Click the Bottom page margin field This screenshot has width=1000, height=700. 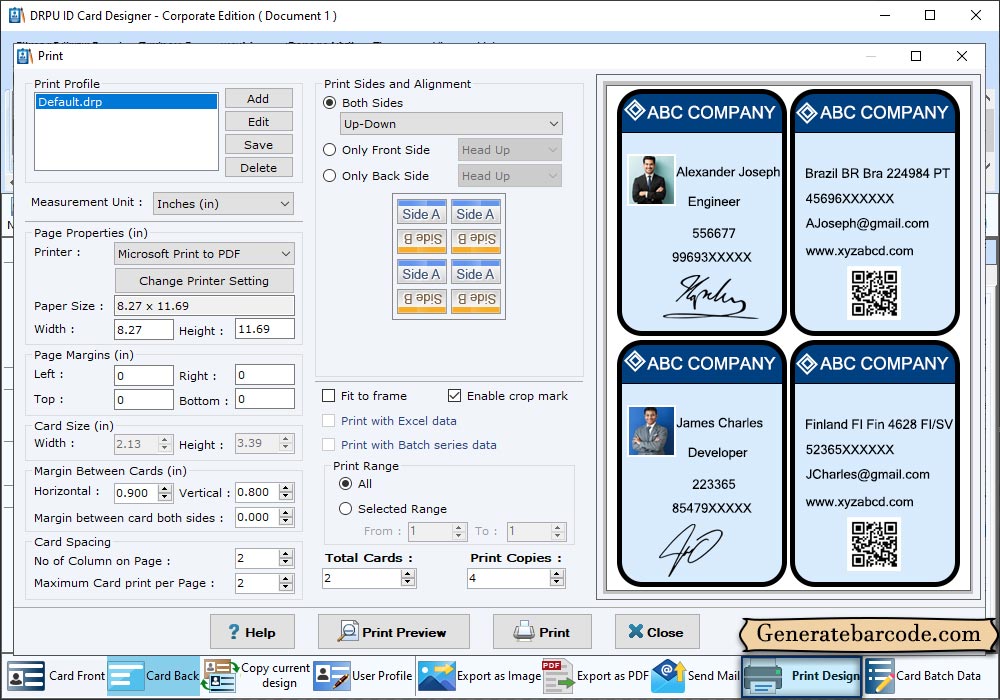point(265,399)
